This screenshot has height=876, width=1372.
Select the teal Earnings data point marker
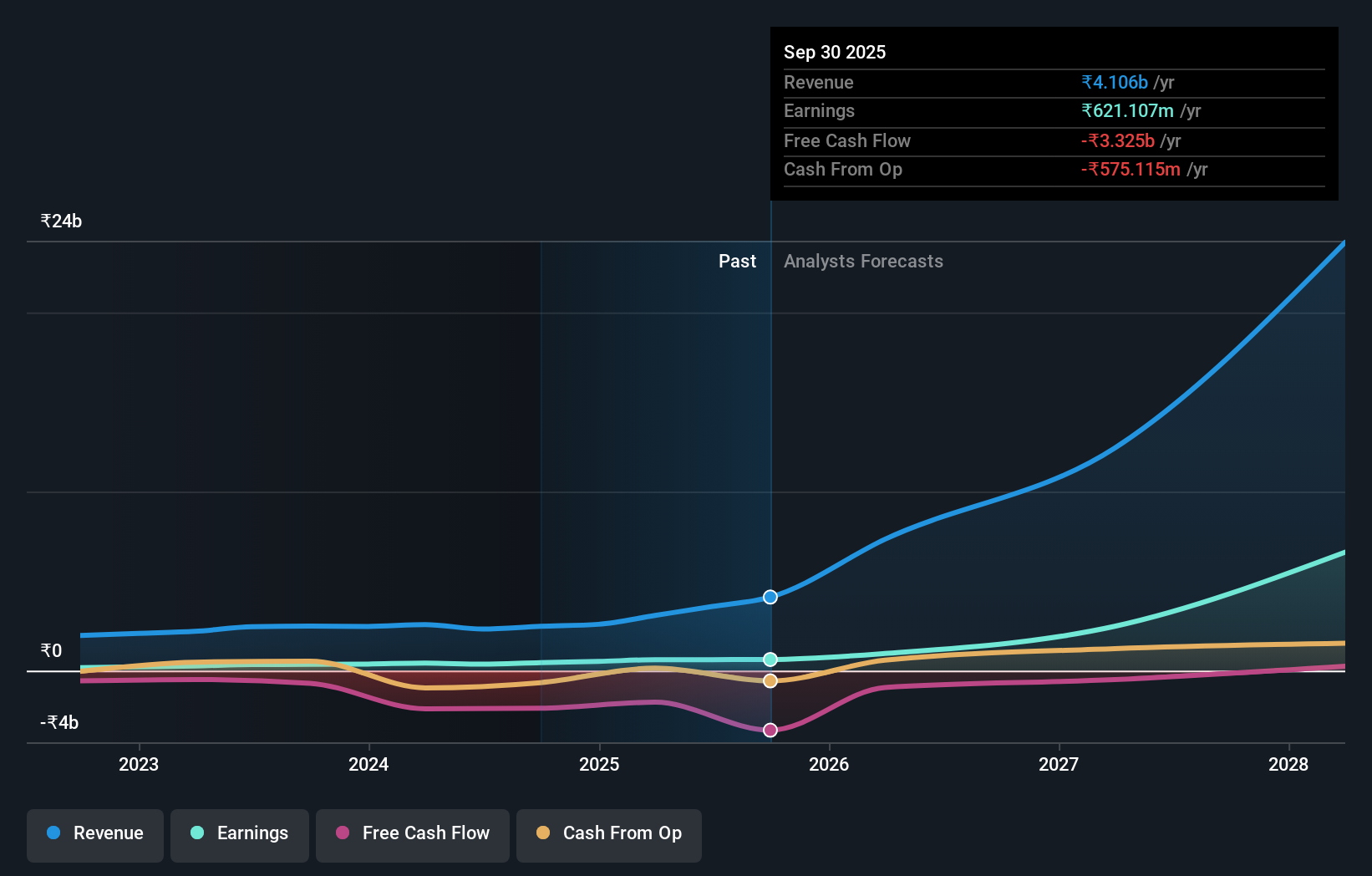click(770, 659)
